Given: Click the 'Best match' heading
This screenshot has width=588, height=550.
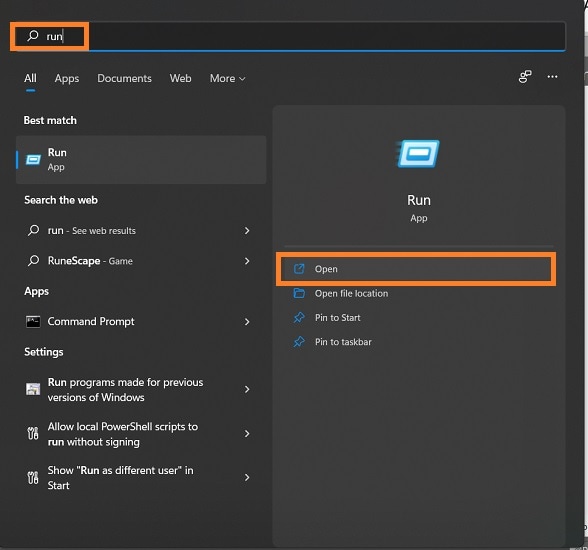Looking at the screenshot, I should point(50,120).
